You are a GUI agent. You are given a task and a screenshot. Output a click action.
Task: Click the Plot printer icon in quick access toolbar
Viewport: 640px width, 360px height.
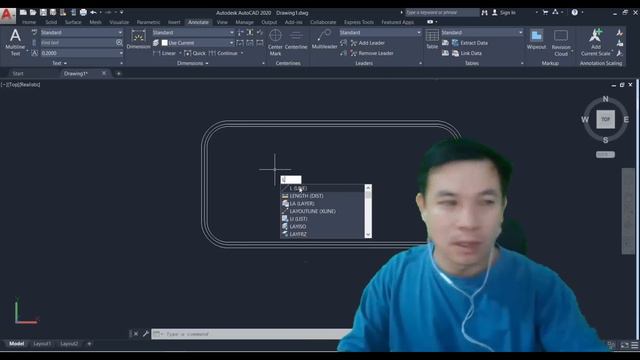(83, 13)
